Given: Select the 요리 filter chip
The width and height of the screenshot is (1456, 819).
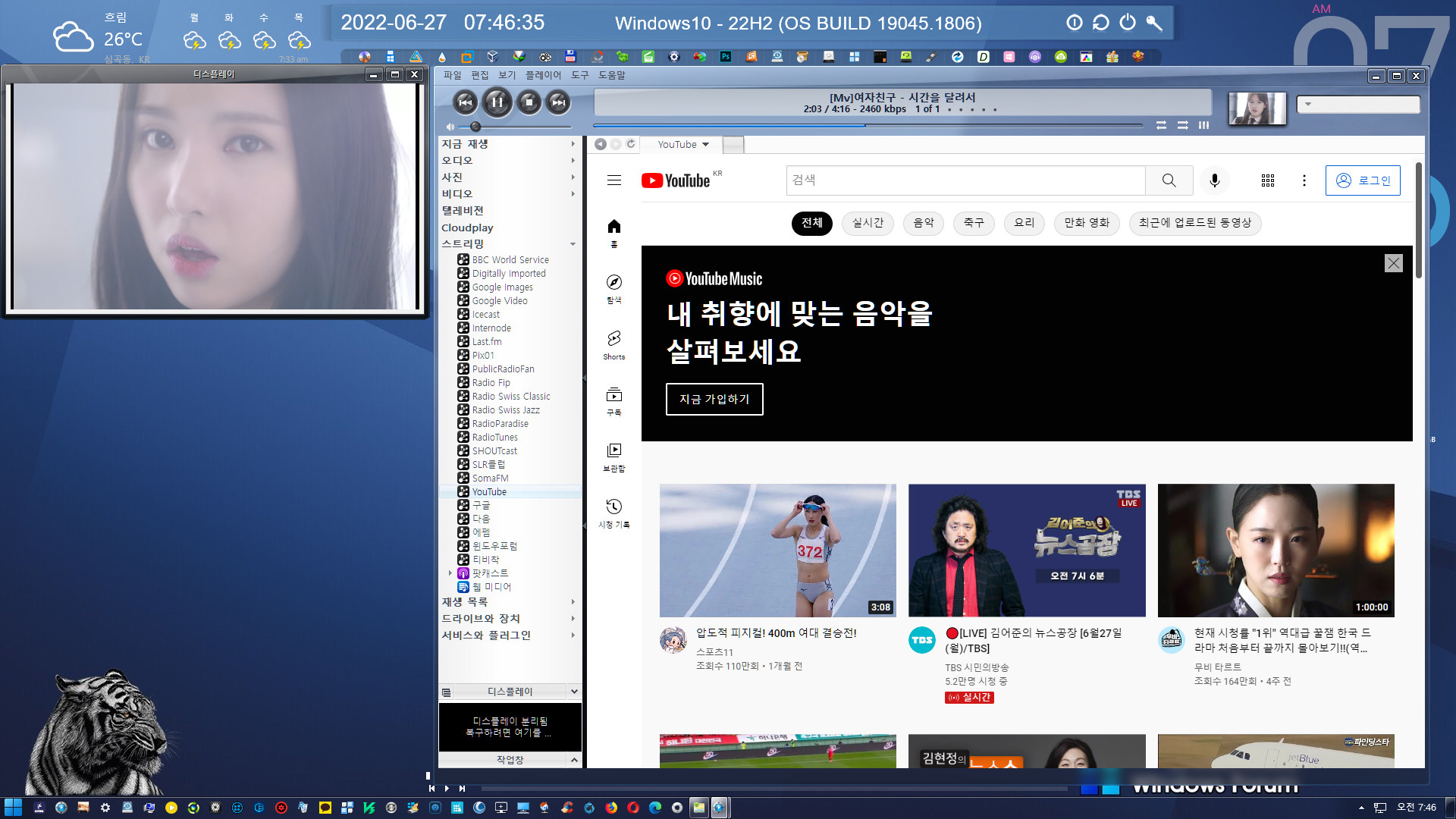Looking at the screenshot, I should 1025,223.
